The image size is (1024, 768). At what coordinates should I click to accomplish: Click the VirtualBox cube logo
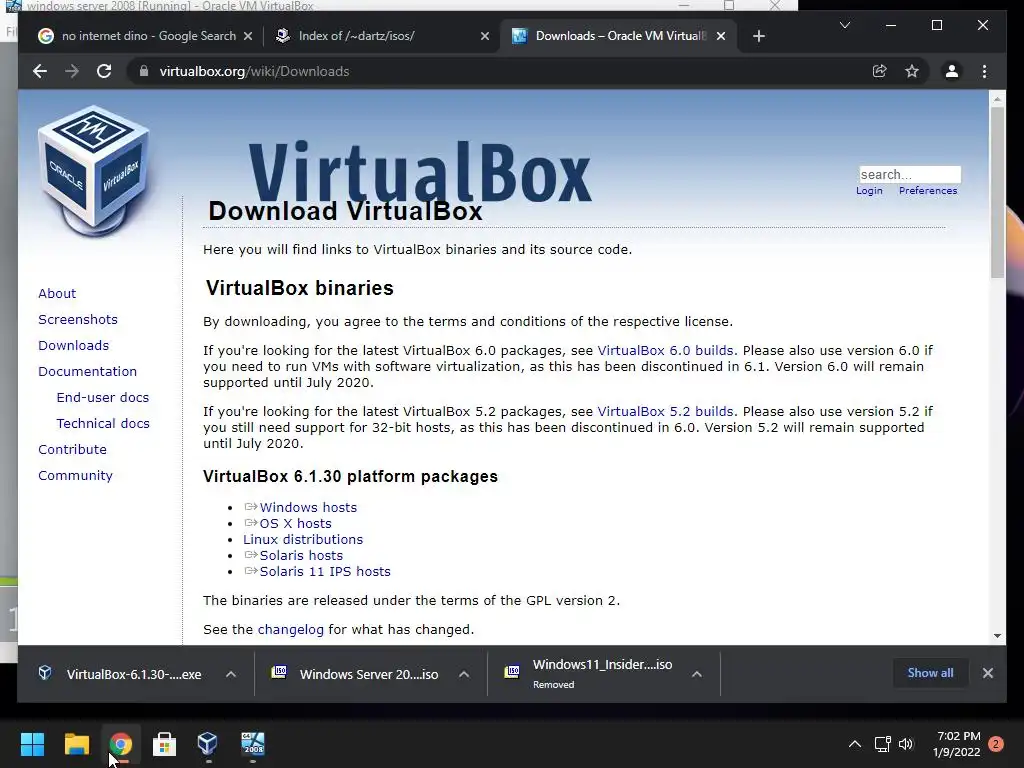pyautogui.click(x=94, y=171)
